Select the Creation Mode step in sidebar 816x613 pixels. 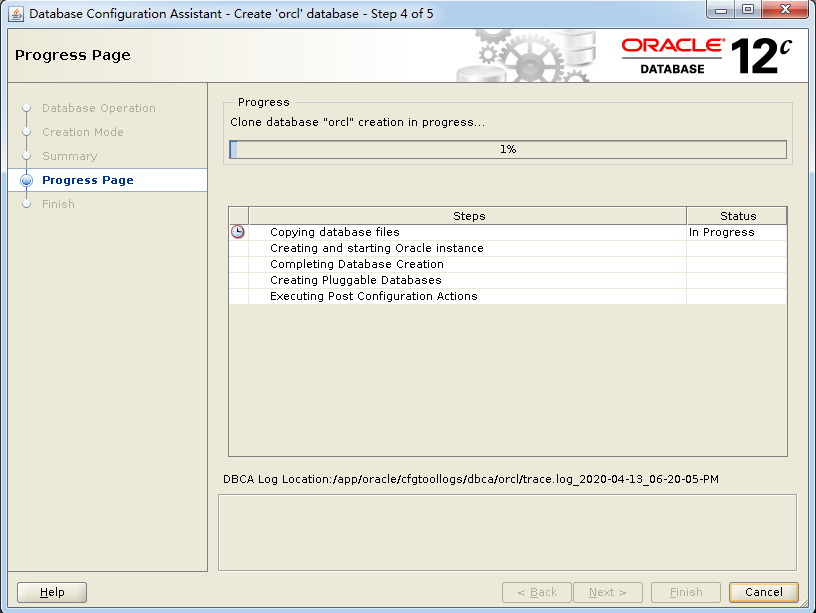point(83,132)
